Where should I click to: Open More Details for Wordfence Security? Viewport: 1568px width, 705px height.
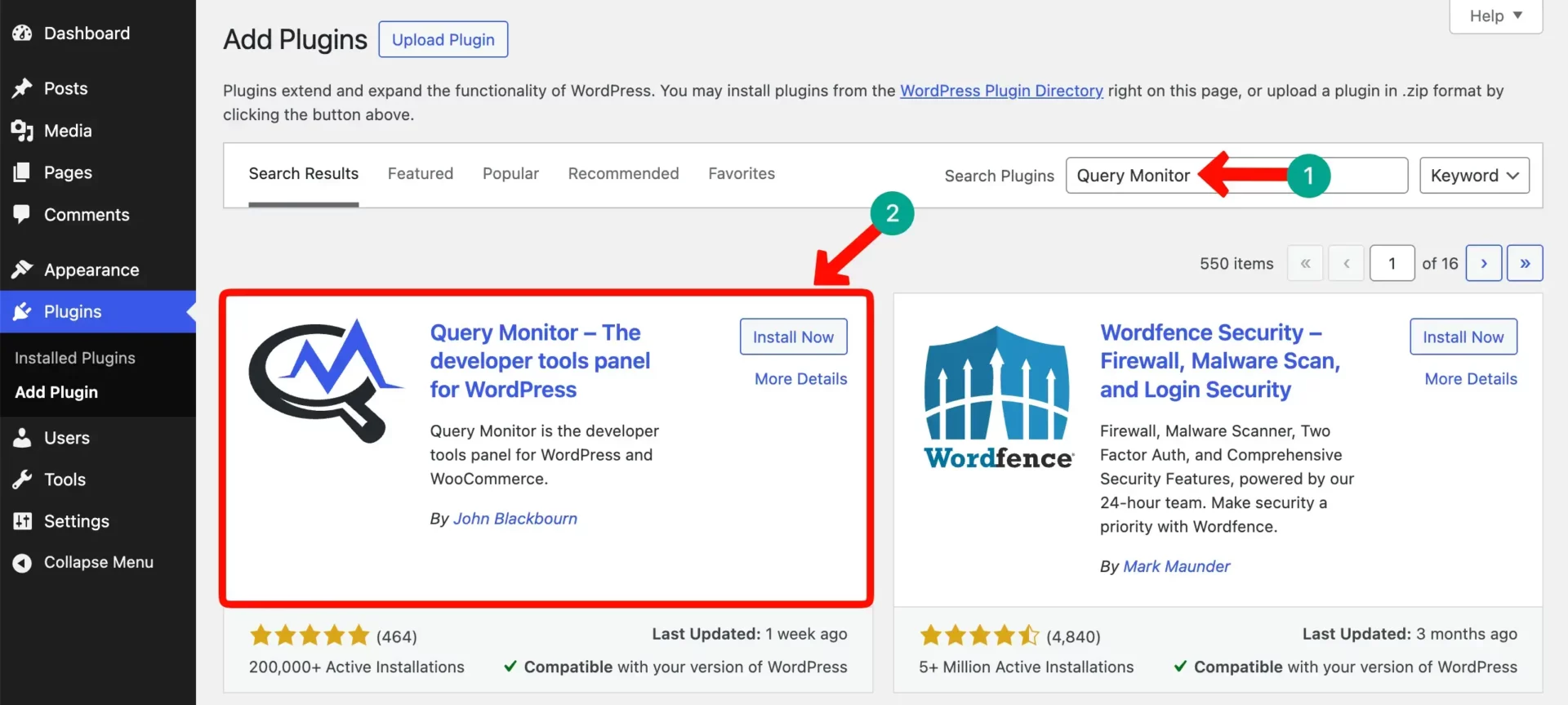click(x=1471, y=379)
